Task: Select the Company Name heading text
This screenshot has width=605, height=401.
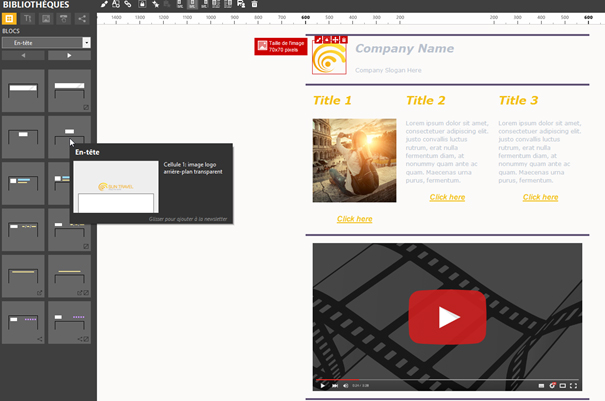Action: pyautogui.click(x=404, y=49)
